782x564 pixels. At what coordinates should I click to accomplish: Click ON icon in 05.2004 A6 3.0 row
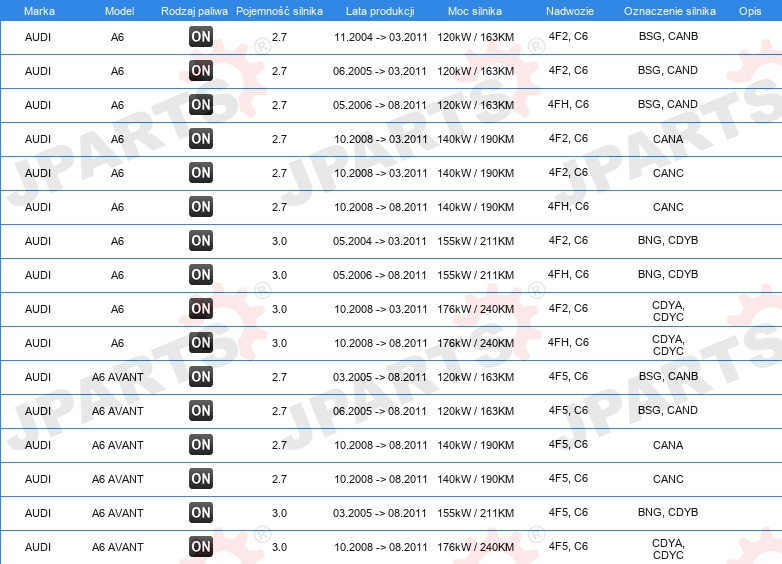pyautogui.click(x=200, y=240)
